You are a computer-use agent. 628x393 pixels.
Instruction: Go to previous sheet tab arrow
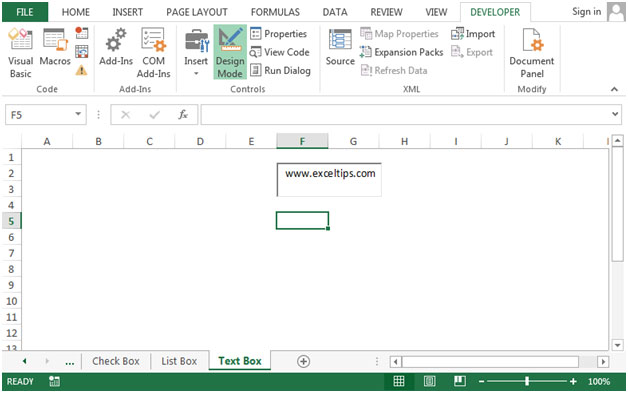coord(25,361)
